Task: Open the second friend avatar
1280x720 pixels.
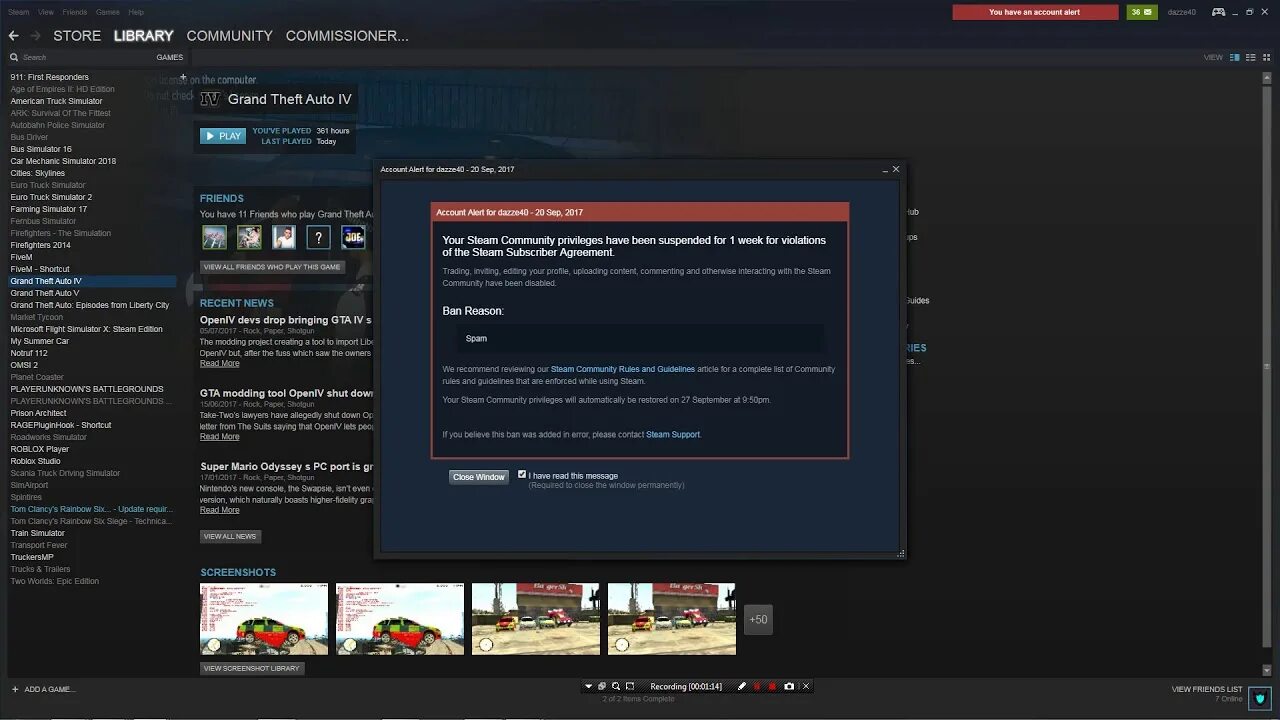Action: point(249,237)
